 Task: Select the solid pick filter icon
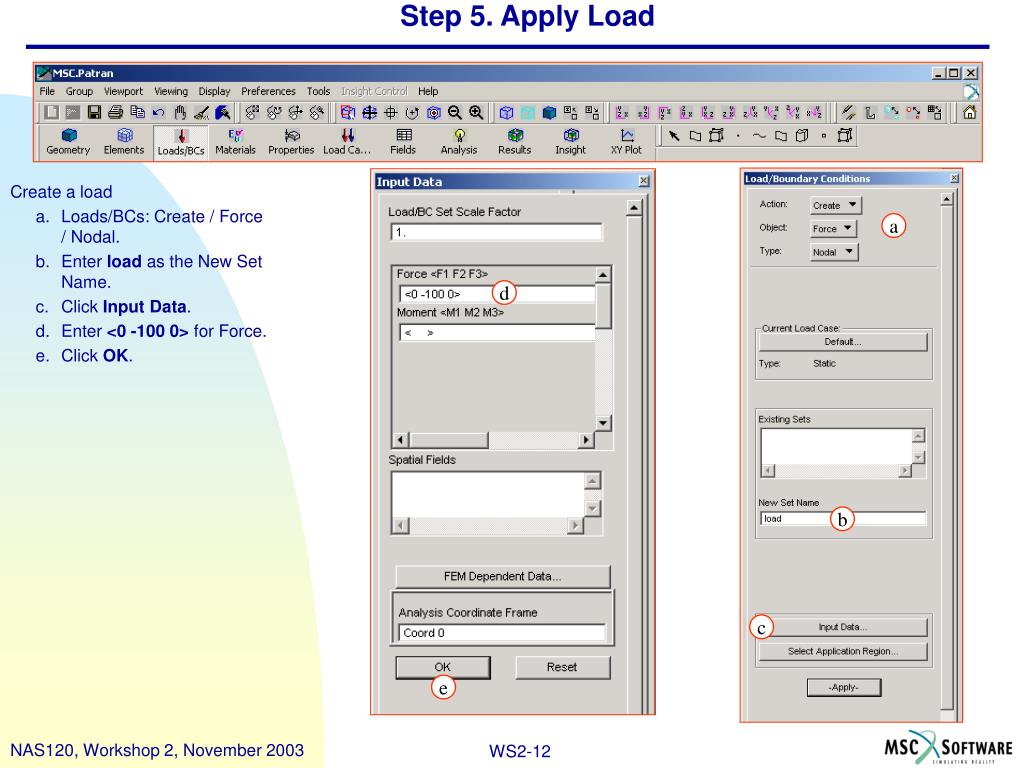[x=802, y=136]
